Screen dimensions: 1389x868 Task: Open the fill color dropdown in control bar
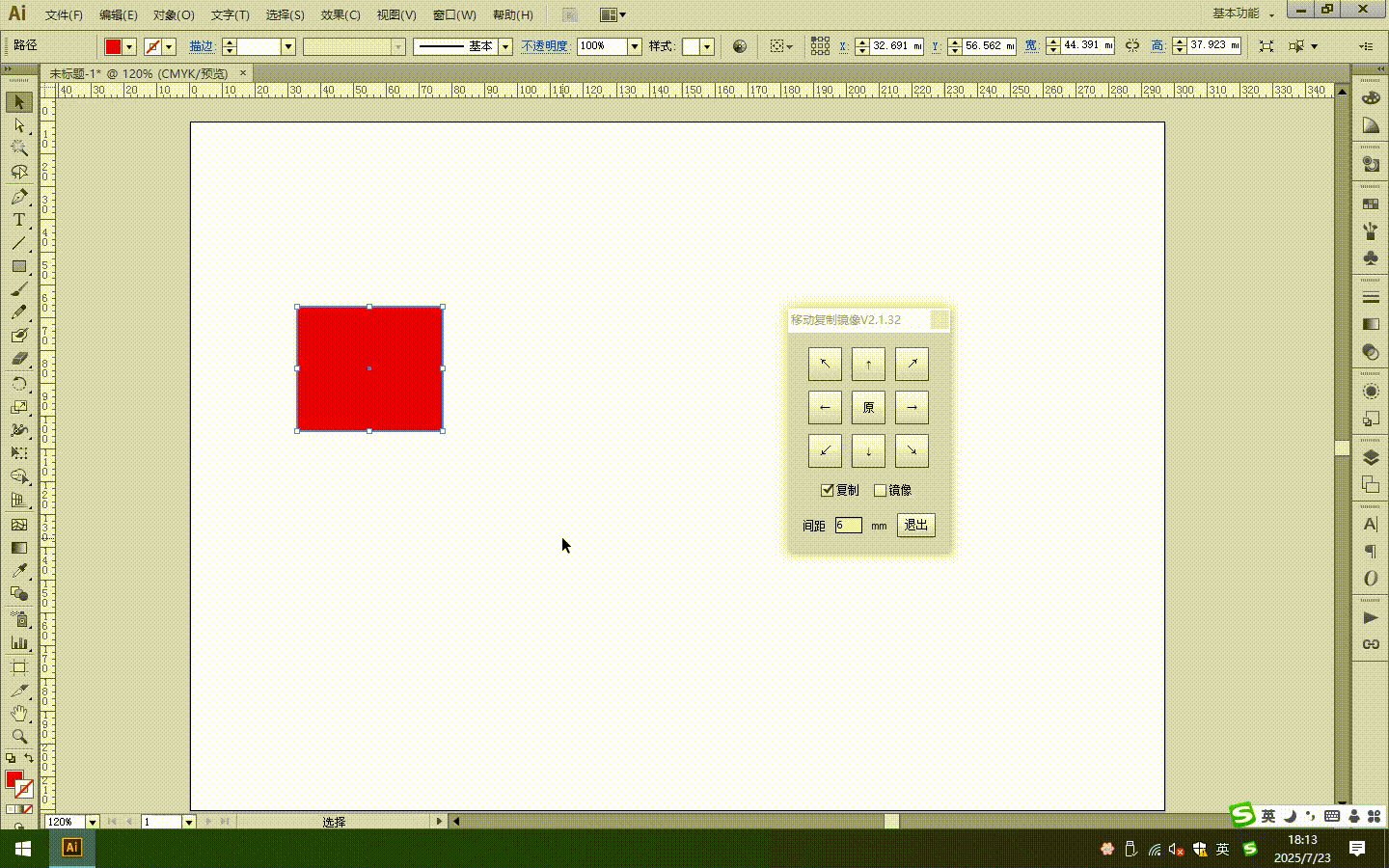[130, 46]
